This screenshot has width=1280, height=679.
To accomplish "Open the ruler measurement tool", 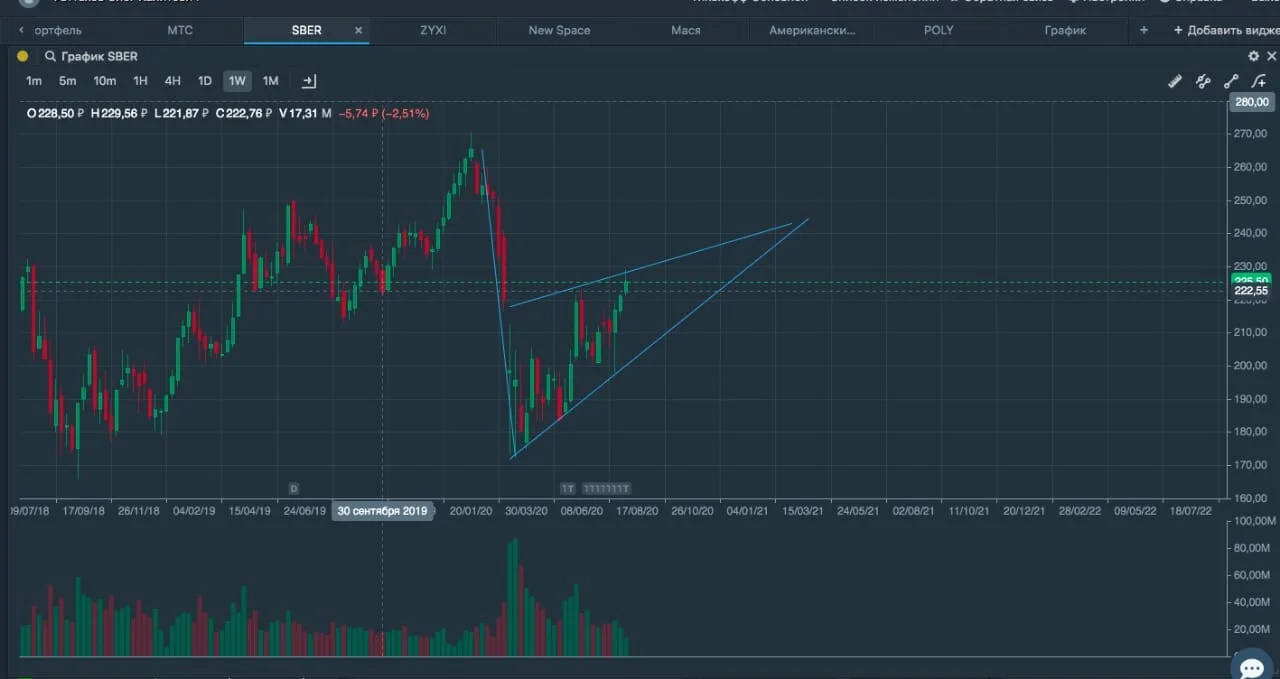I will 1175,82.
